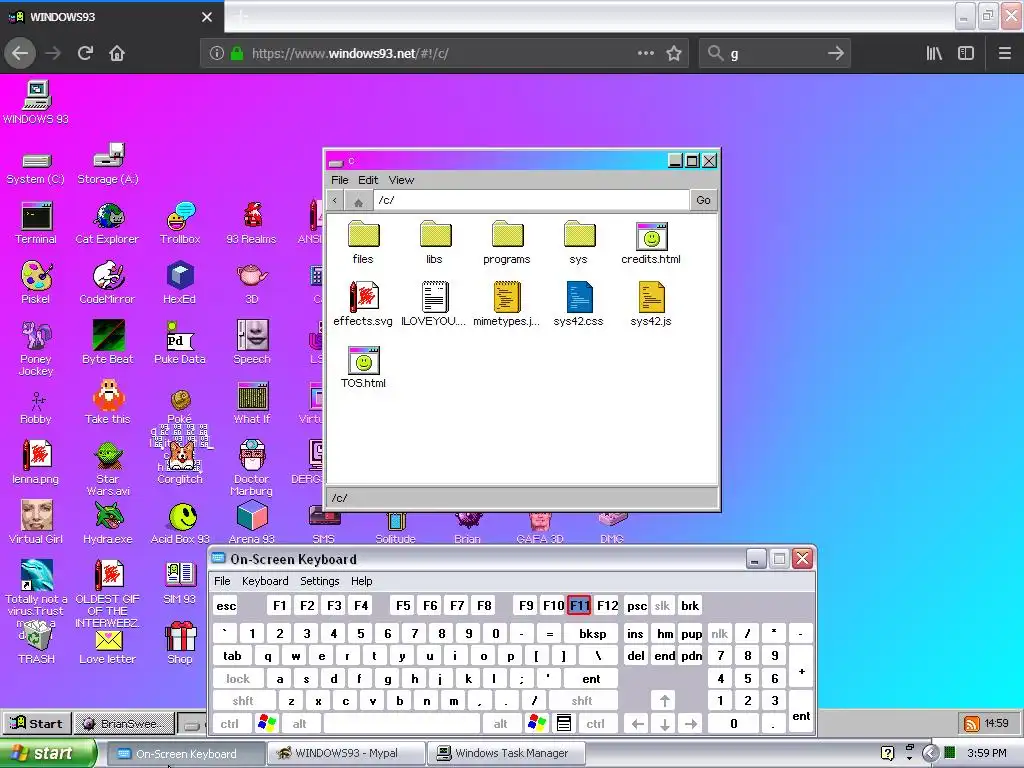Open the System (C:) drive icon
The height and width of the screenshot is (768, 1024).
click(x=36, y=168)
